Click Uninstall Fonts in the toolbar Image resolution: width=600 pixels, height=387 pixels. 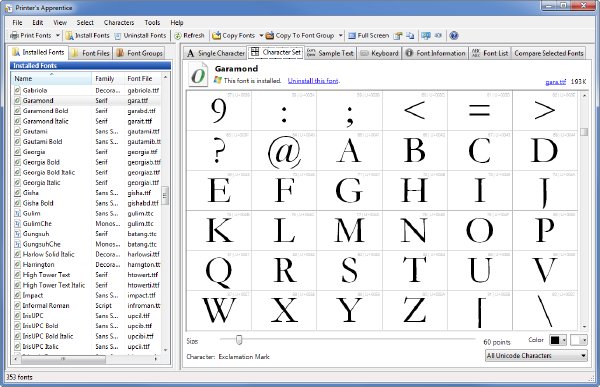[x=140, y=36]
